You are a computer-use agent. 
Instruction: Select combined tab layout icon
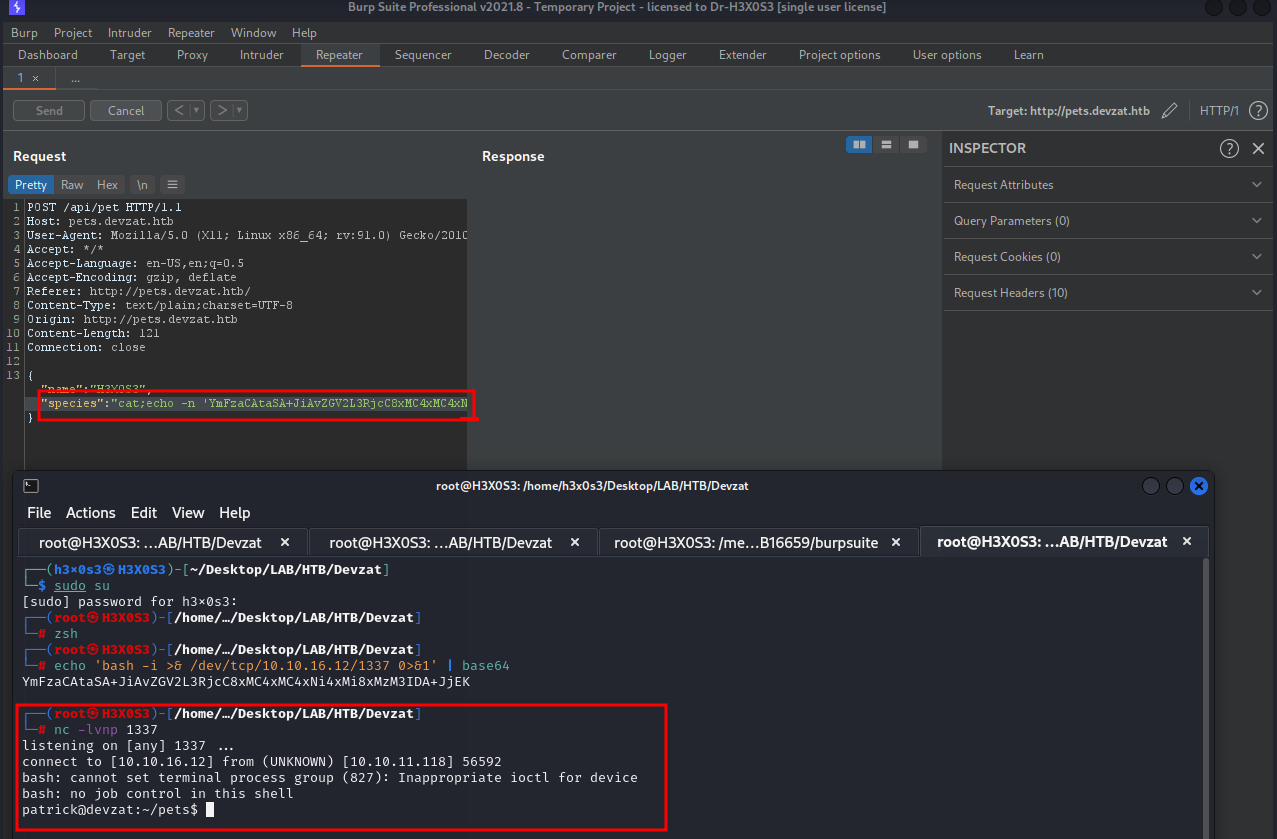(913, 145)
